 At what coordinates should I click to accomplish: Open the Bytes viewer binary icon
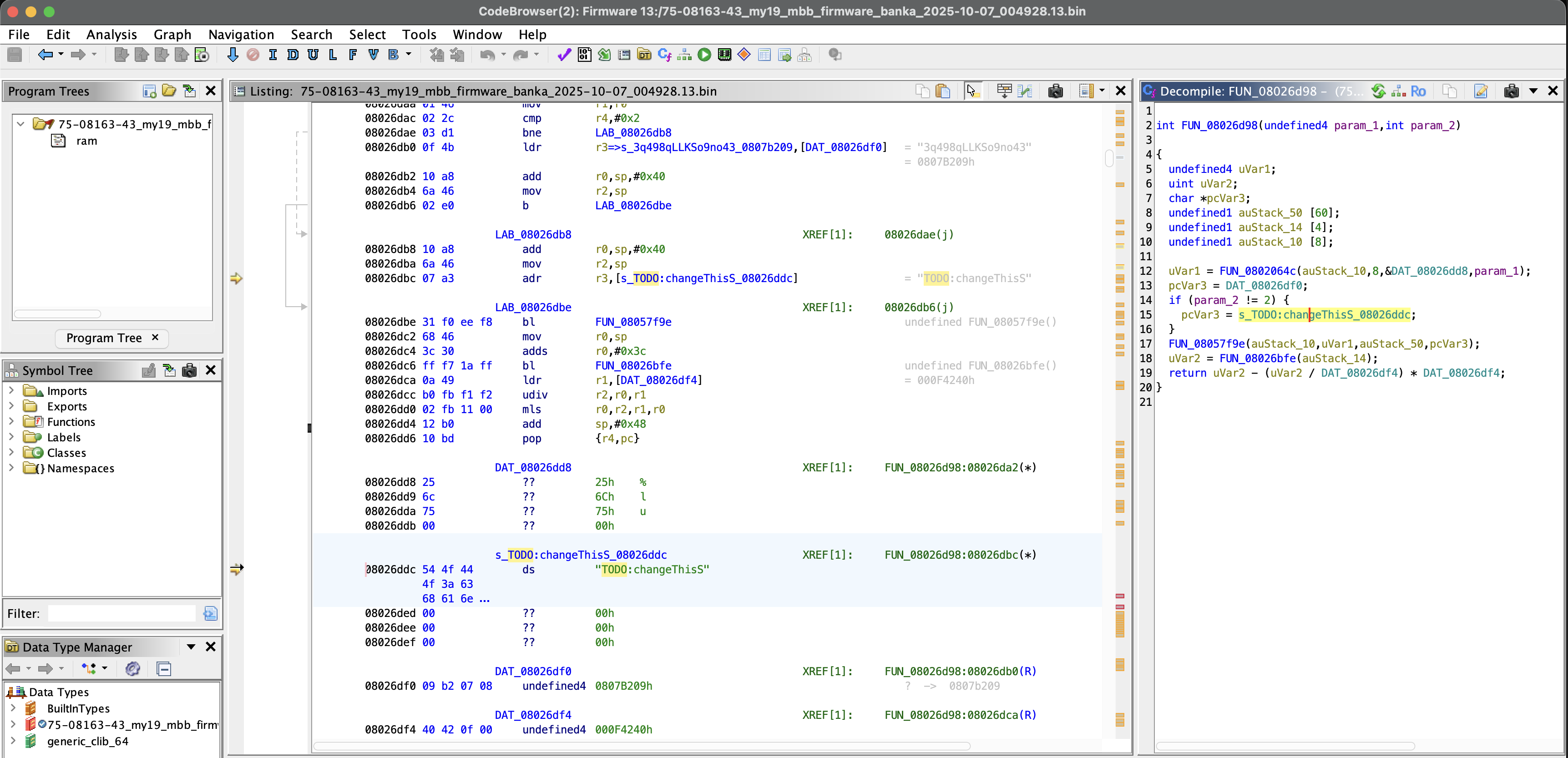[x=584, y=55]
